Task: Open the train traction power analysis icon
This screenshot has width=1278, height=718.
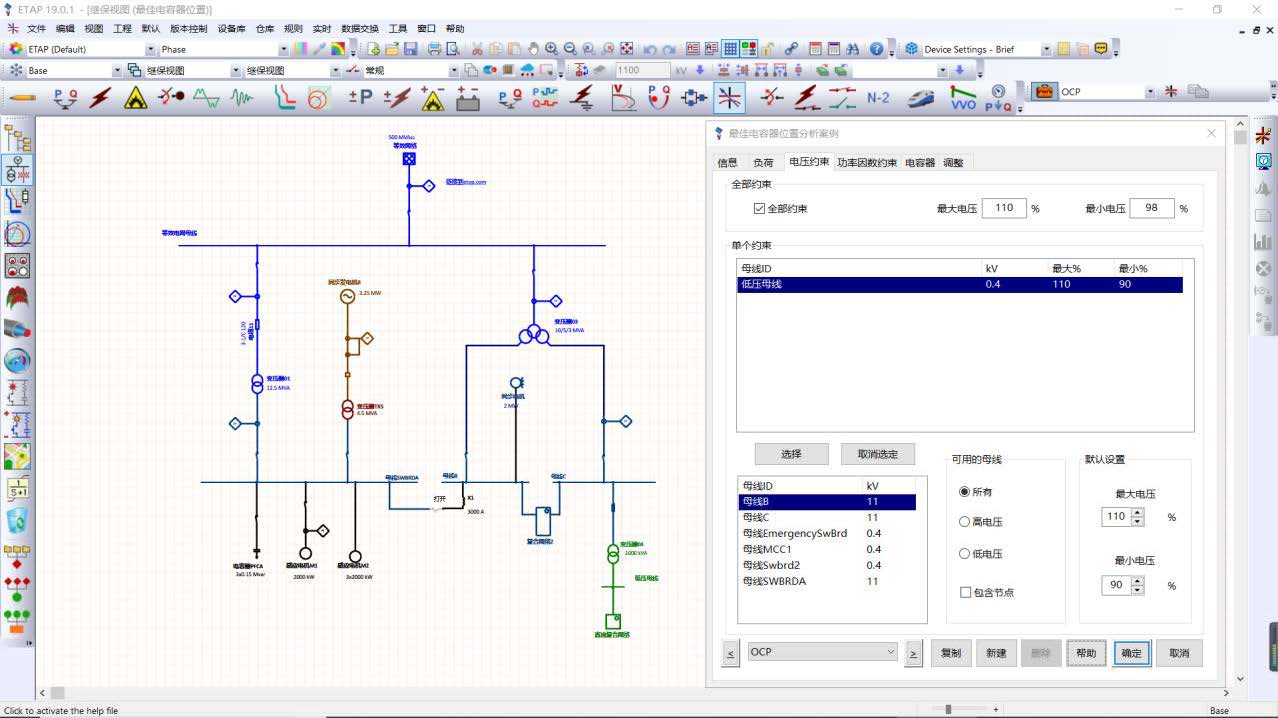Action: click(921, 97)
